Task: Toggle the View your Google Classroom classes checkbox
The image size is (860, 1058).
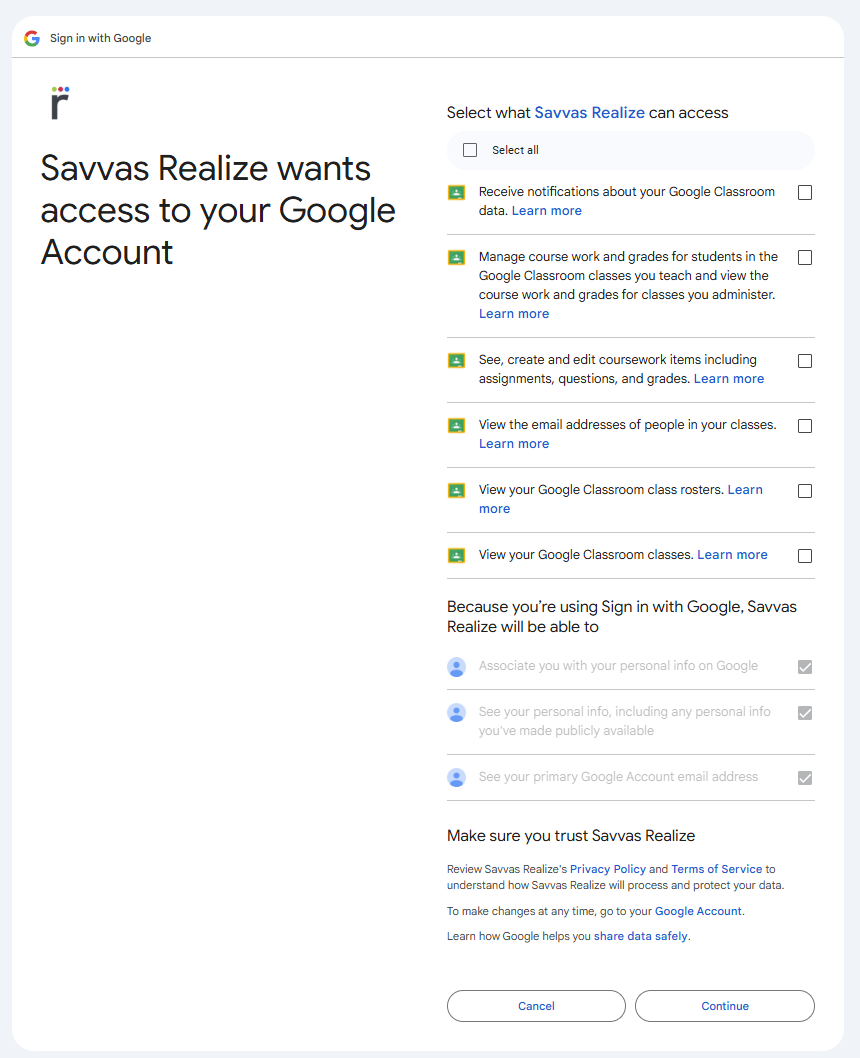Action: pyautogui.click(x=805, y=556)
